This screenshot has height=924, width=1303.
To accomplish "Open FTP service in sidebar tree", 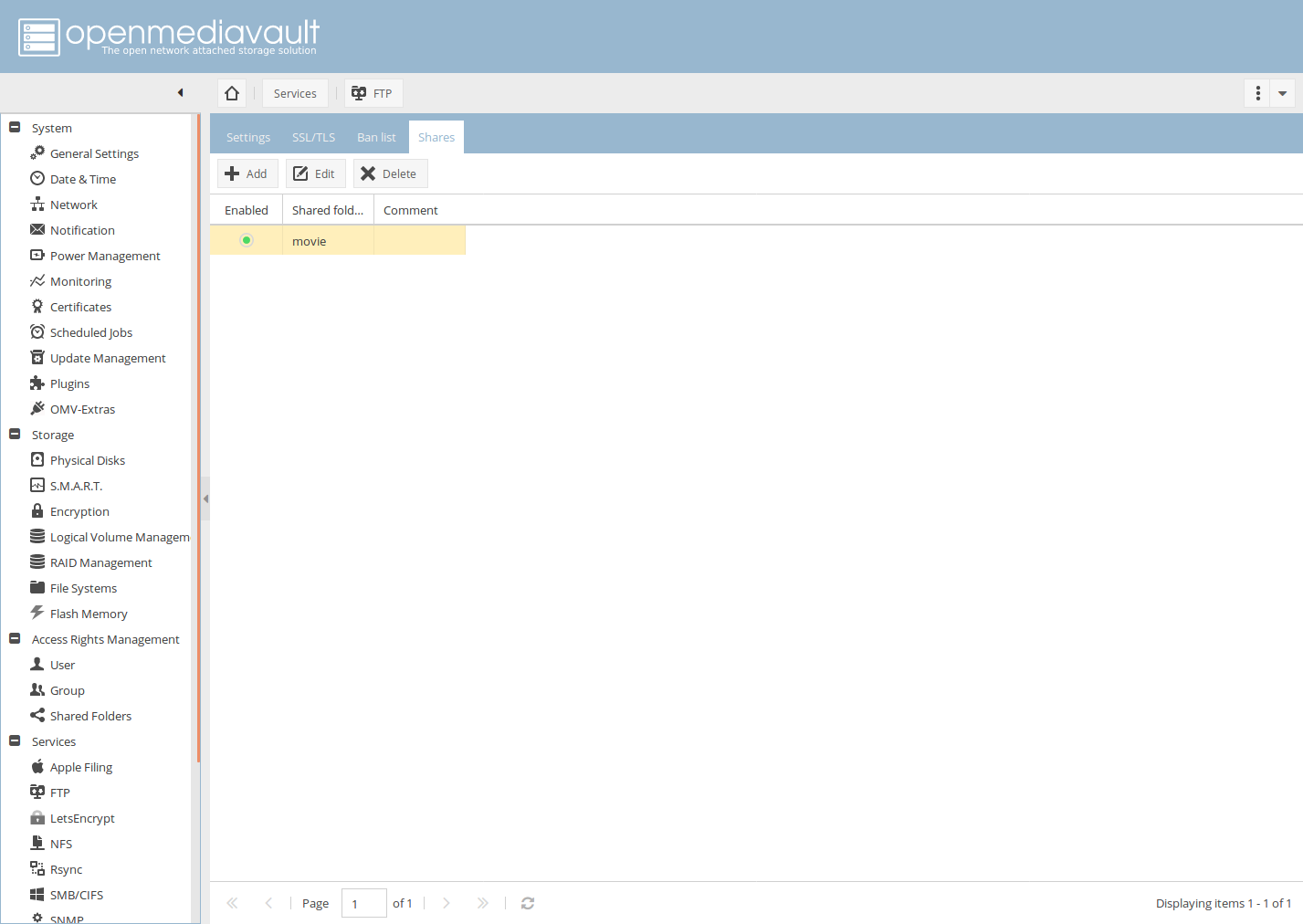I will 59,793.
